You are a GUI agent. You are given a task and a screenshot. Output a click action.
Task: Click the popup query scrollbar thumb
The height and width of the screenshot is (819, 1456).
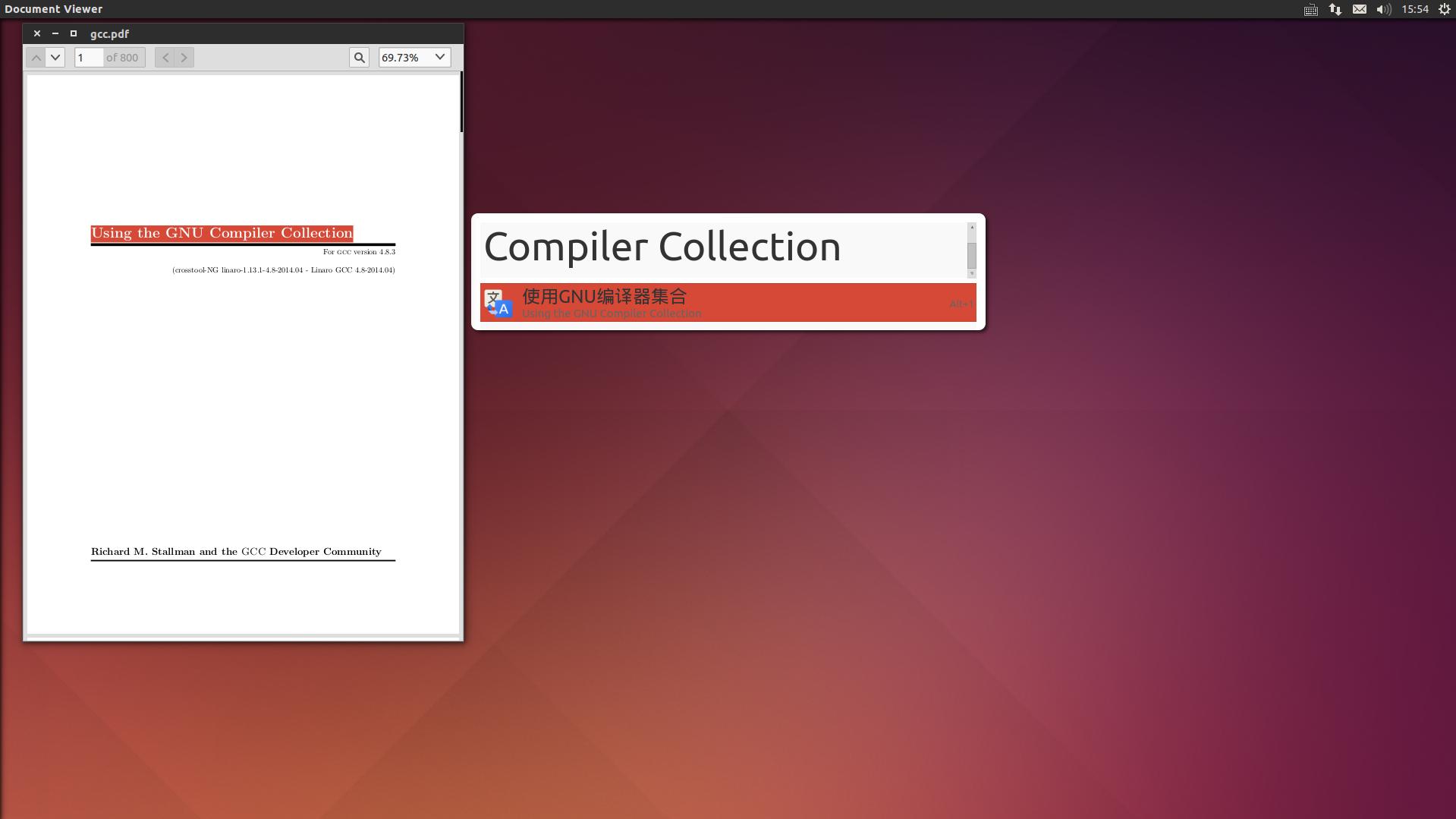point(972,256)
